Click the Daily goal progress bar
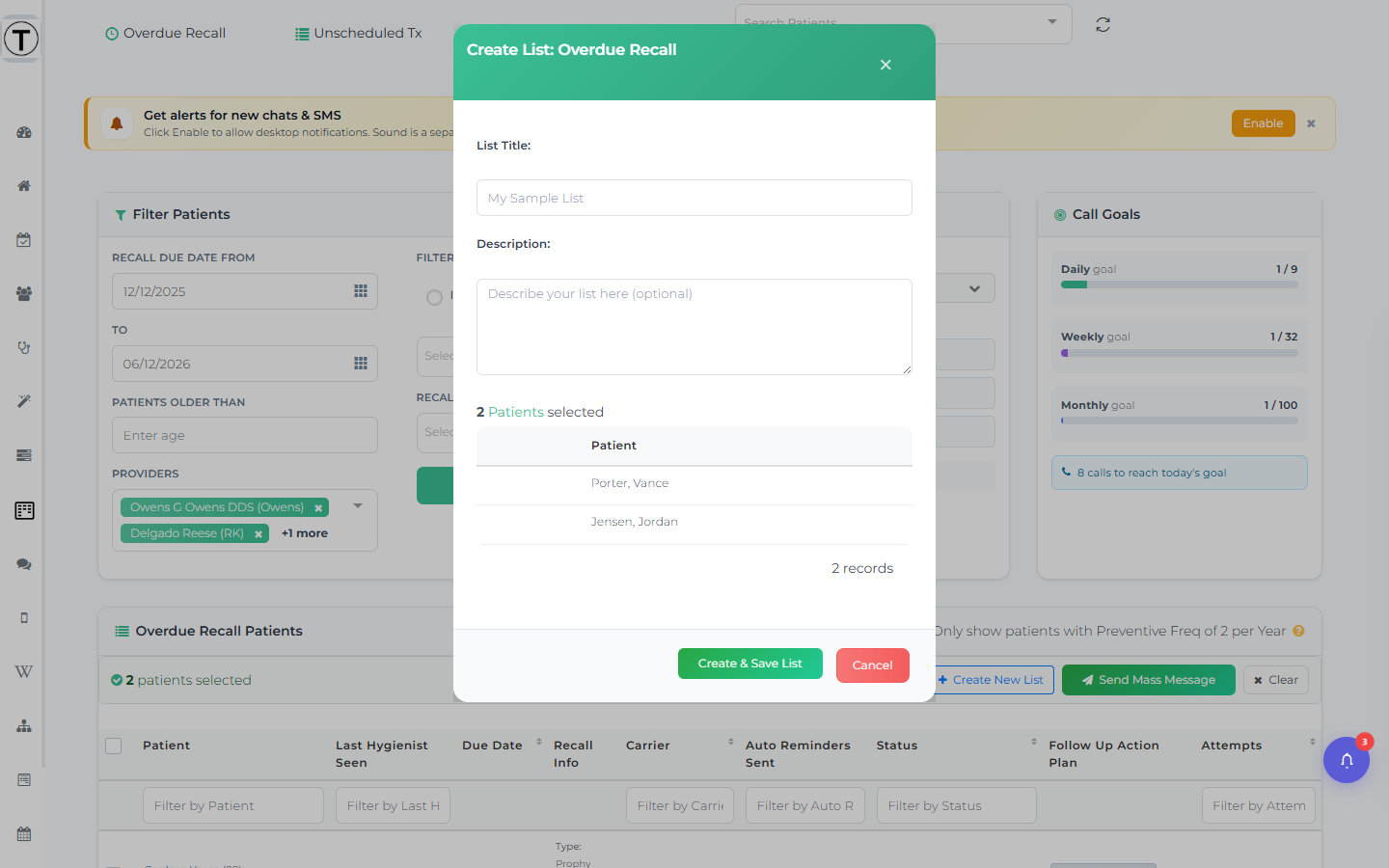 click(x=1180, y=285)
